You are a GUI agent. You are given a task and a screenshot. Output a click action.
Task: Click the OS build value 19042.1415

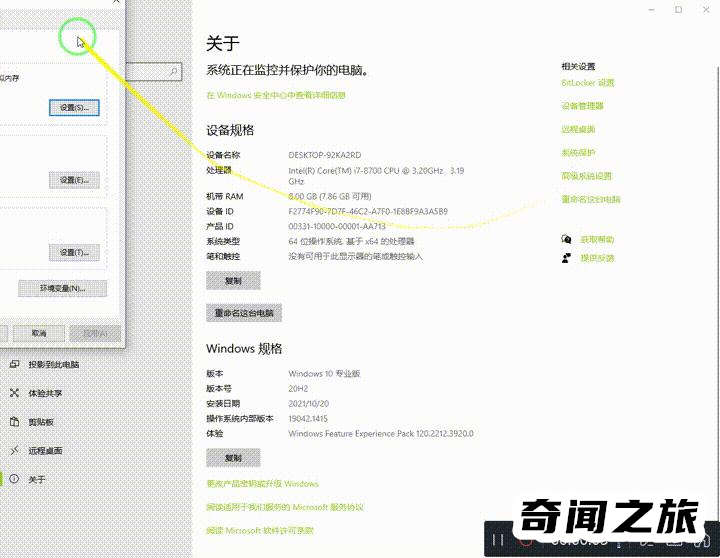point(308,418)
